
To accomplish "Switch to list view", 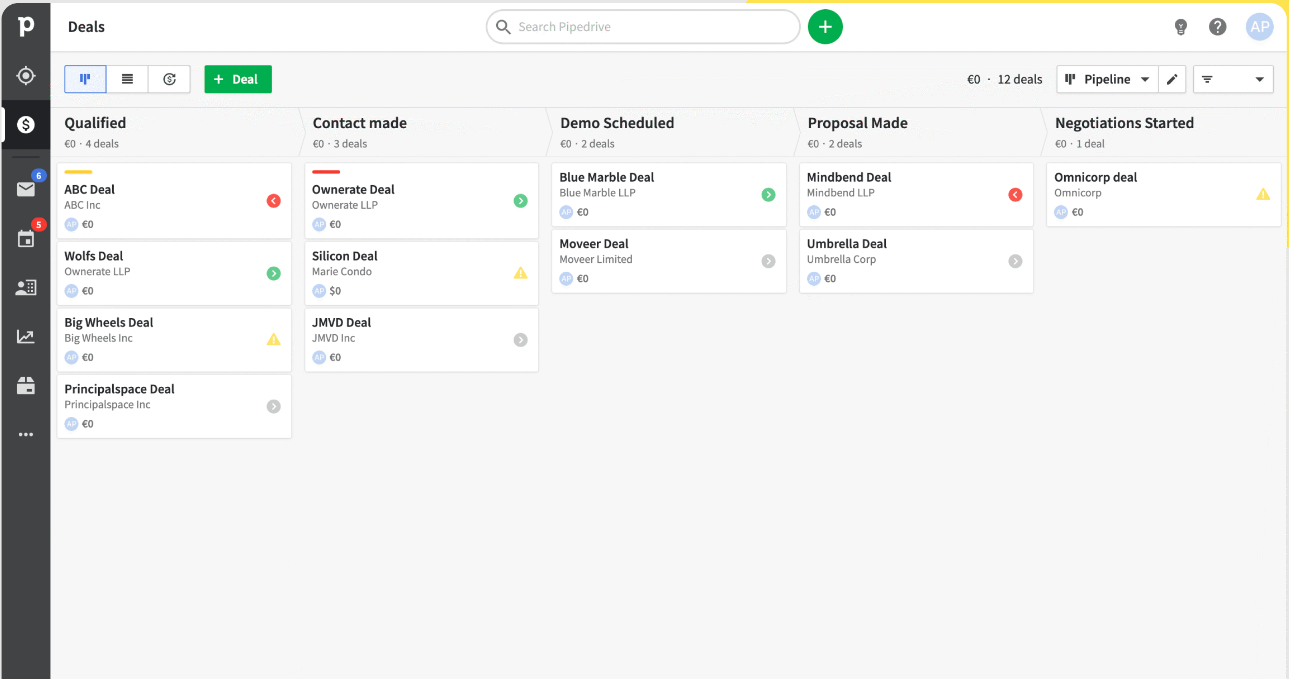I will pyautogui.click(x=127, y=79).
